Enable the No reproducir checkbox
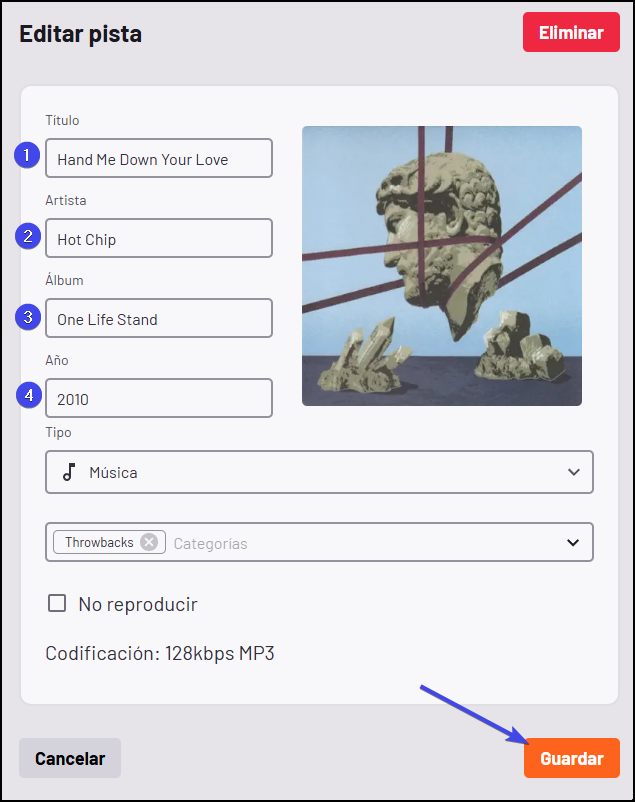The image size is (635, 802). pyautogui.click(x=57, y=603)
